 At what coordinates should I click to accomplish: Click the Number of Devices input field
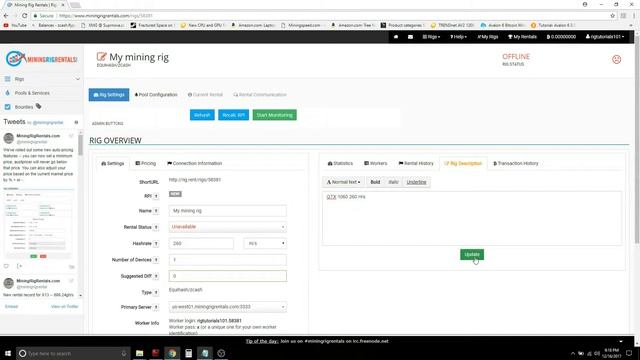tap(228, 260)
